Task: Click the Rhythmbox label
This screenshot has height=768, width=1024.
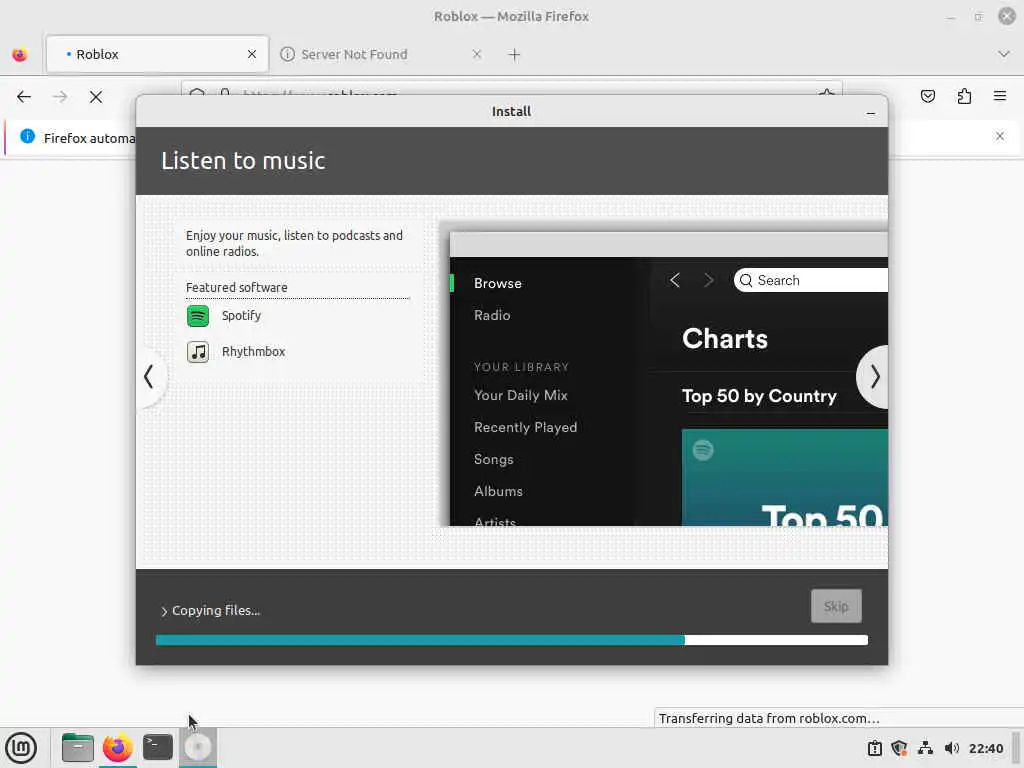Action: point(253,351)
